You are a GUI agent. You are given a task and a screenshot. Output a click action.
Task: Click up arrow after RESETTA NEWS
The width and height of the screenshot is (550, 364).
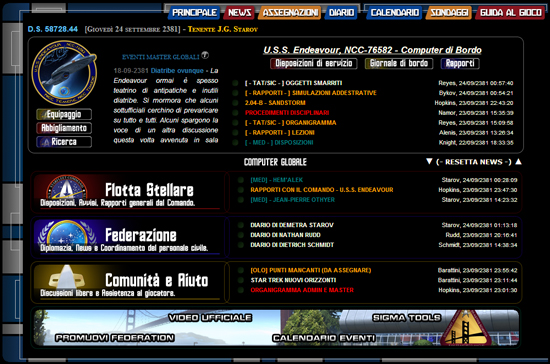518,161
